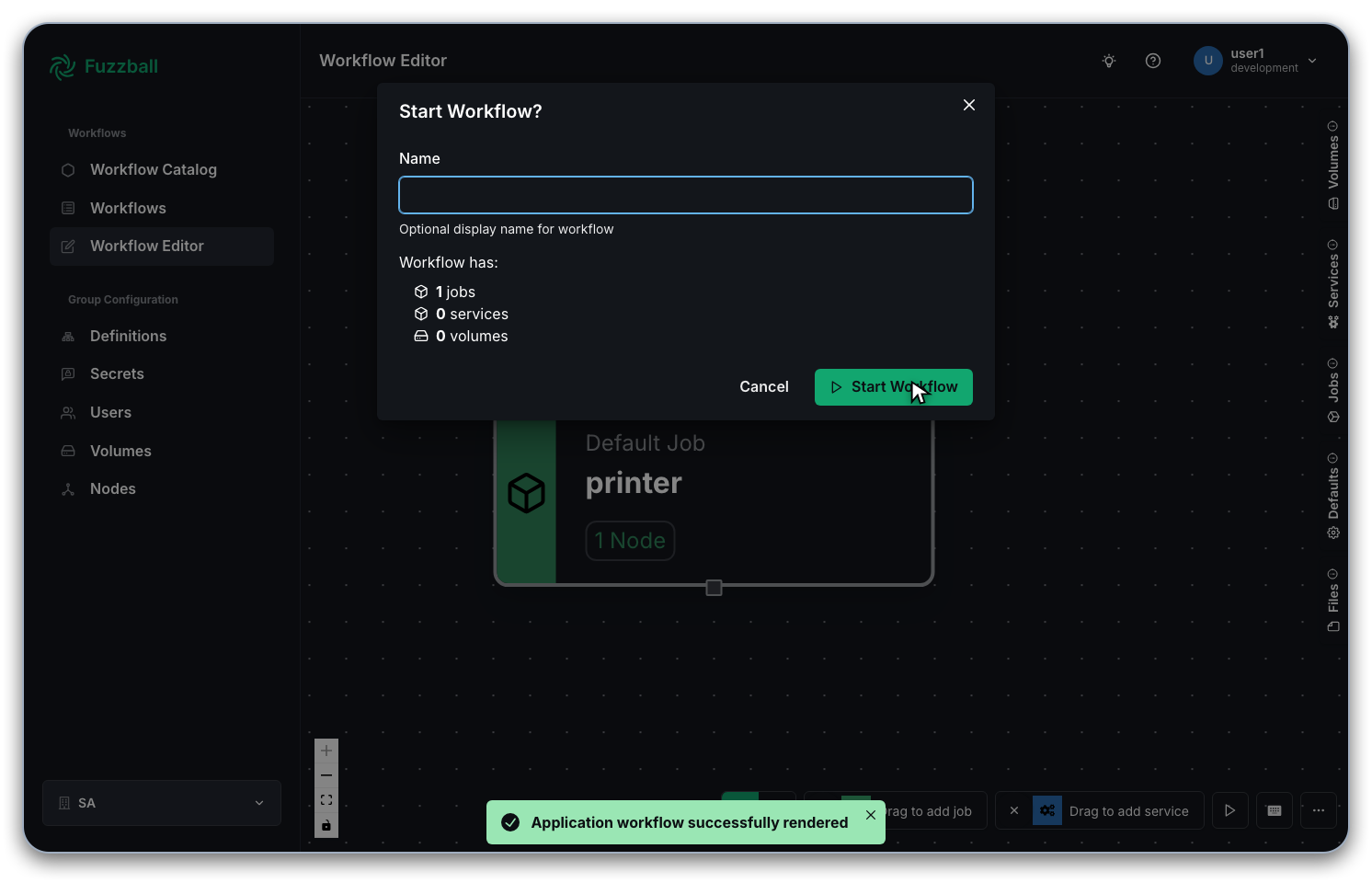Open the Secrets page from the sidebar

click(117, 373)
